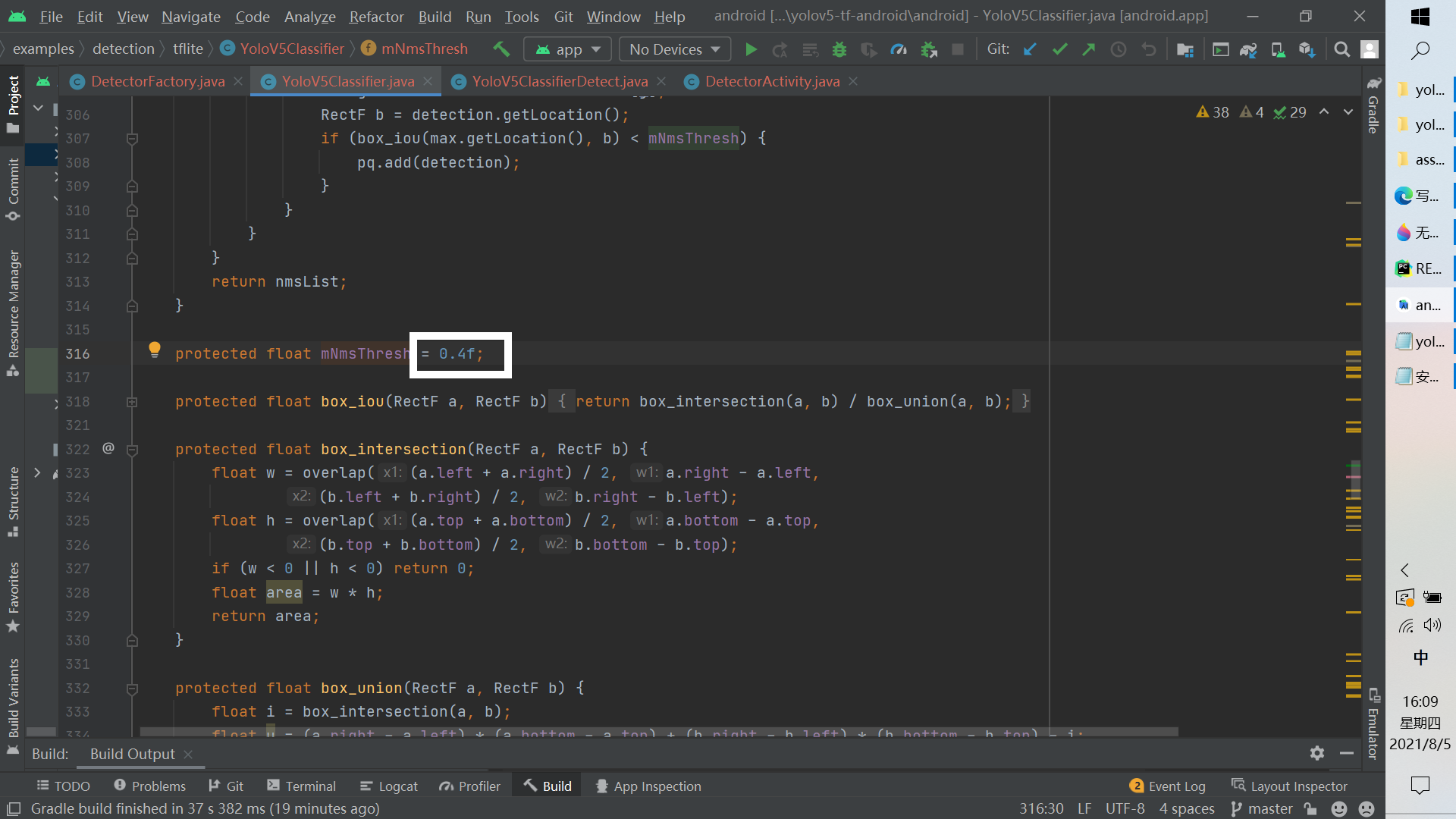1456x819 pixels.
Task: Click the quick-fix lightbulb on line 316
Action: coord(155,350)
